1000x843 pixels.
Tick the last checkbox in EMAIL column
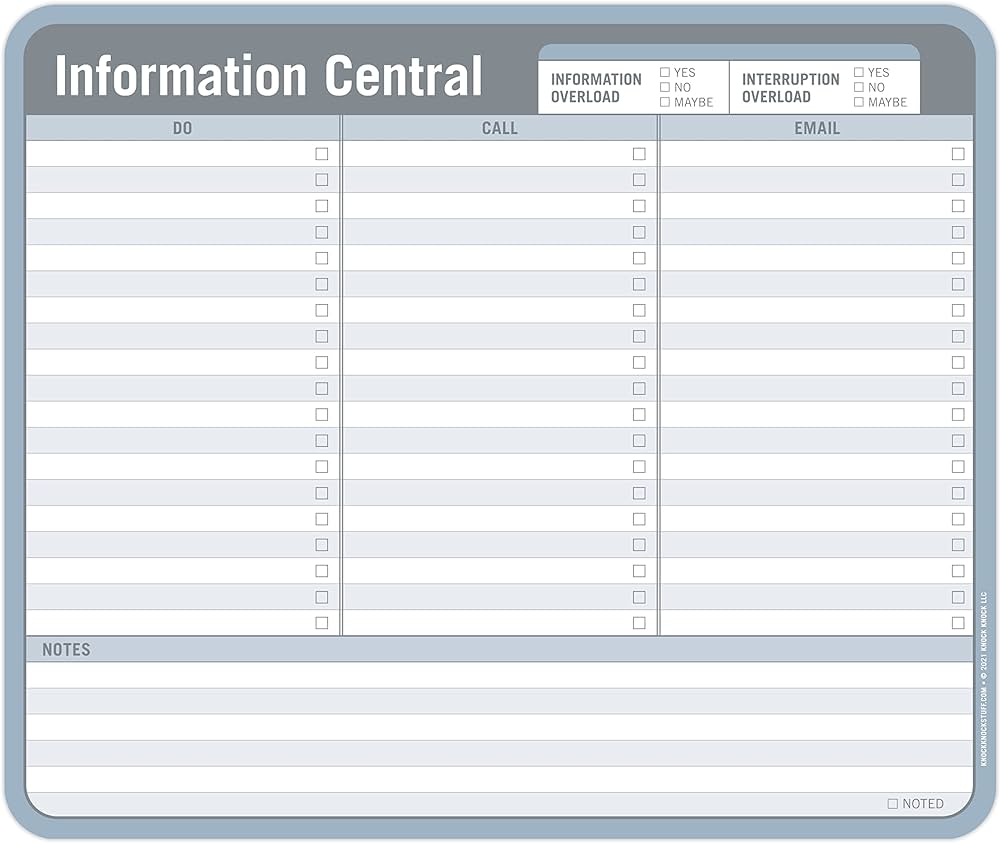click(x=958, y=623)
